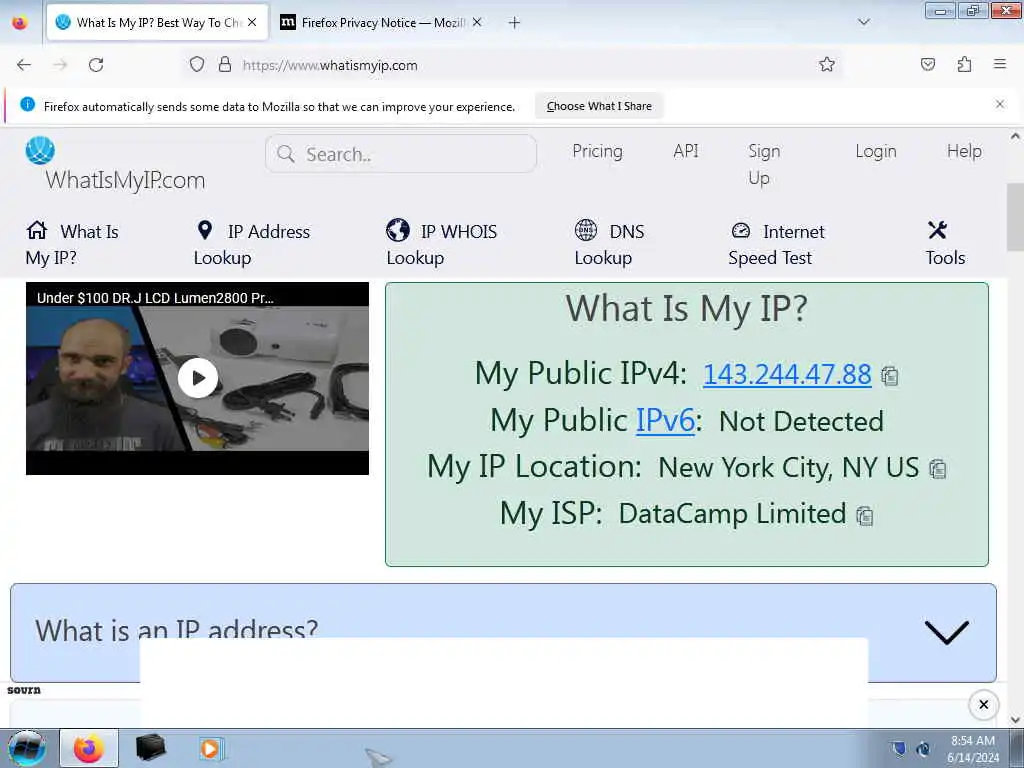
Task: Open the Save to Pocket icon
Action: [x=928, y=64]
